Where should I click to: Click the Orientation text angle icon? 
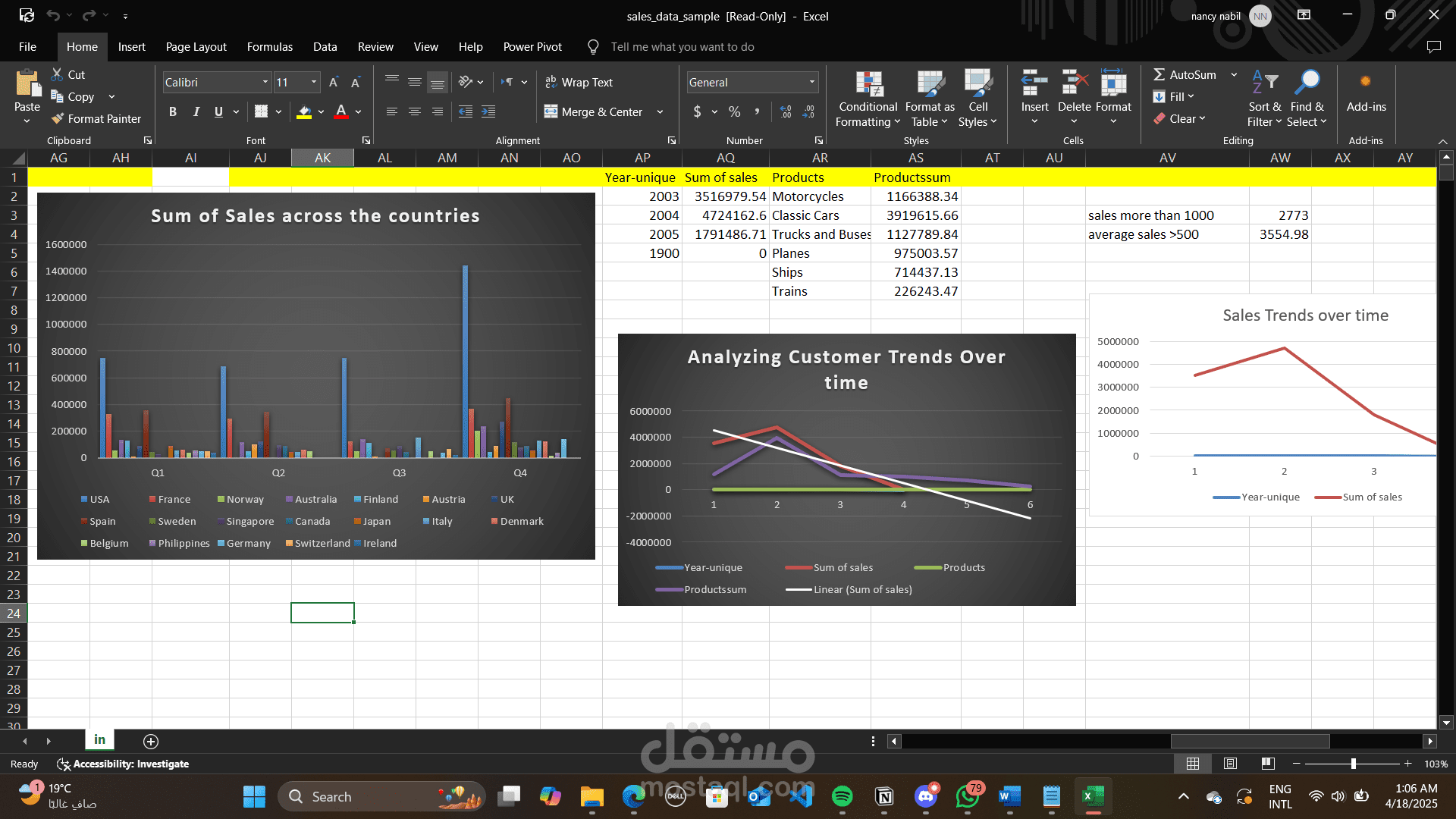(x=466, y=82)
